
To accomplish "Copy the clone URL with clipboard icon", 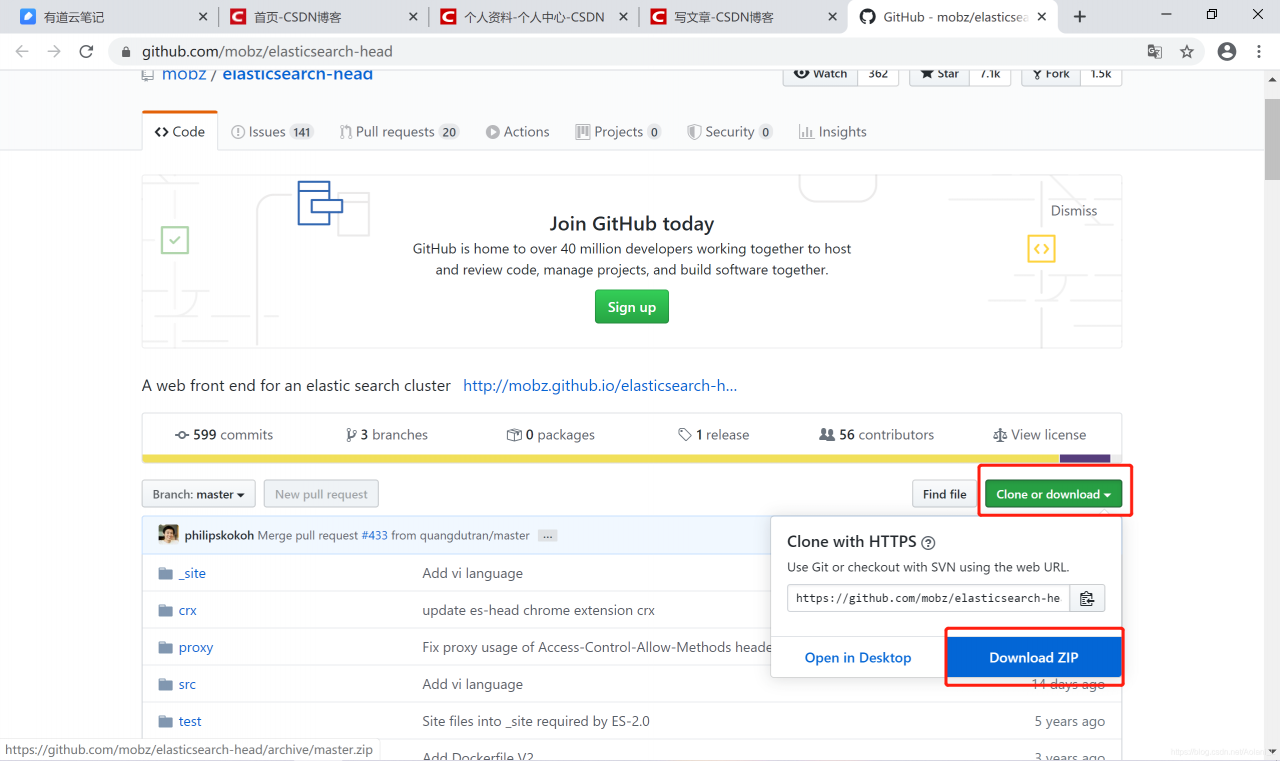I will click(1087, 599).
